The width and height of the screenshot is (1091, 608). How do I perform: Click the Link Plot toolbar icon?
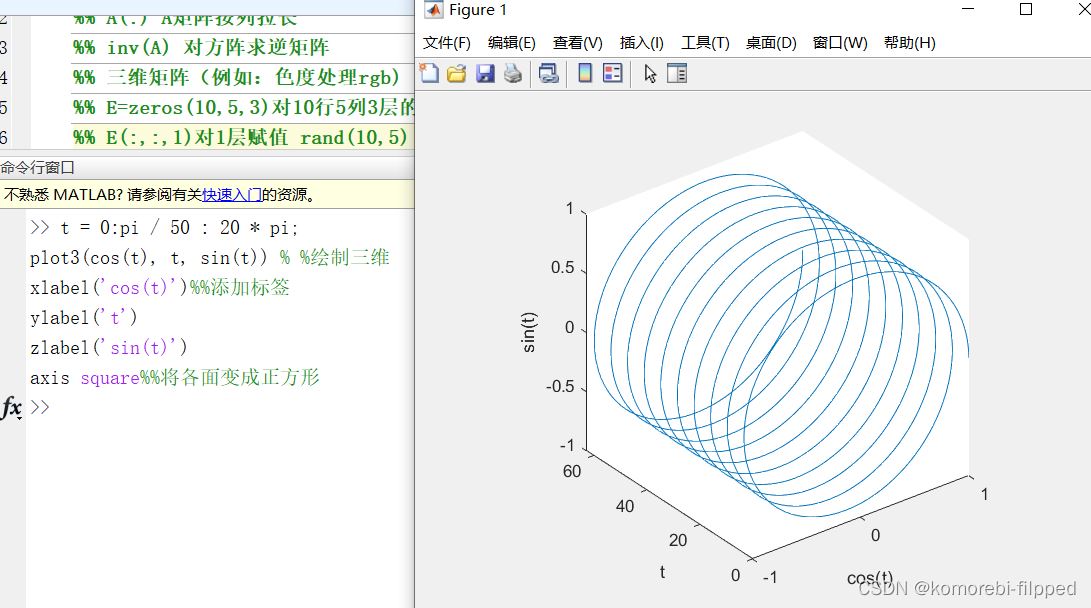548,73
